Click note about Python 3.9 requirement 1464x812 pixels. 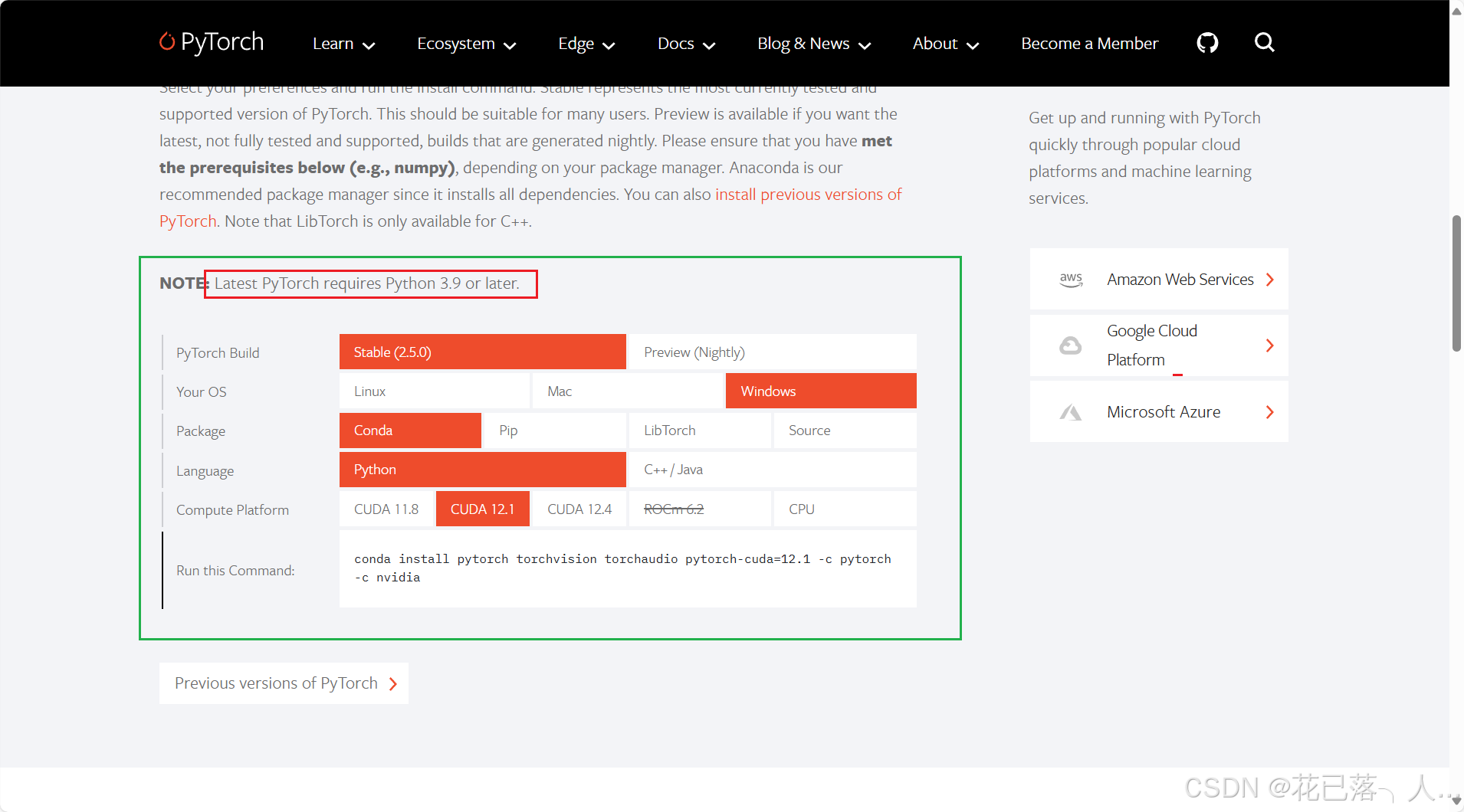(367, 283)
